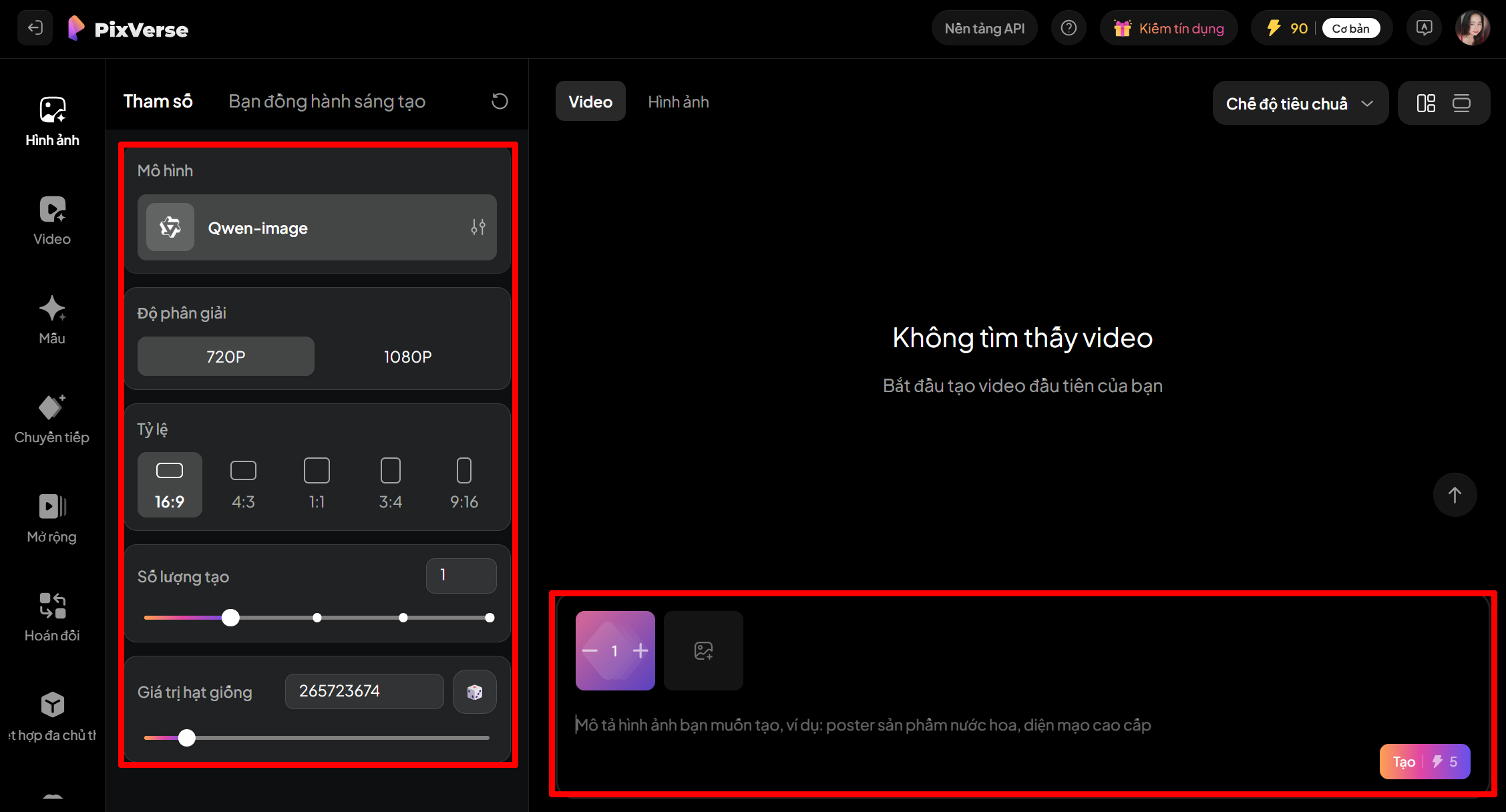Open the help question mark icon
The image size is (1506, 812).
pyautogui.click(x=1069, y=27)
